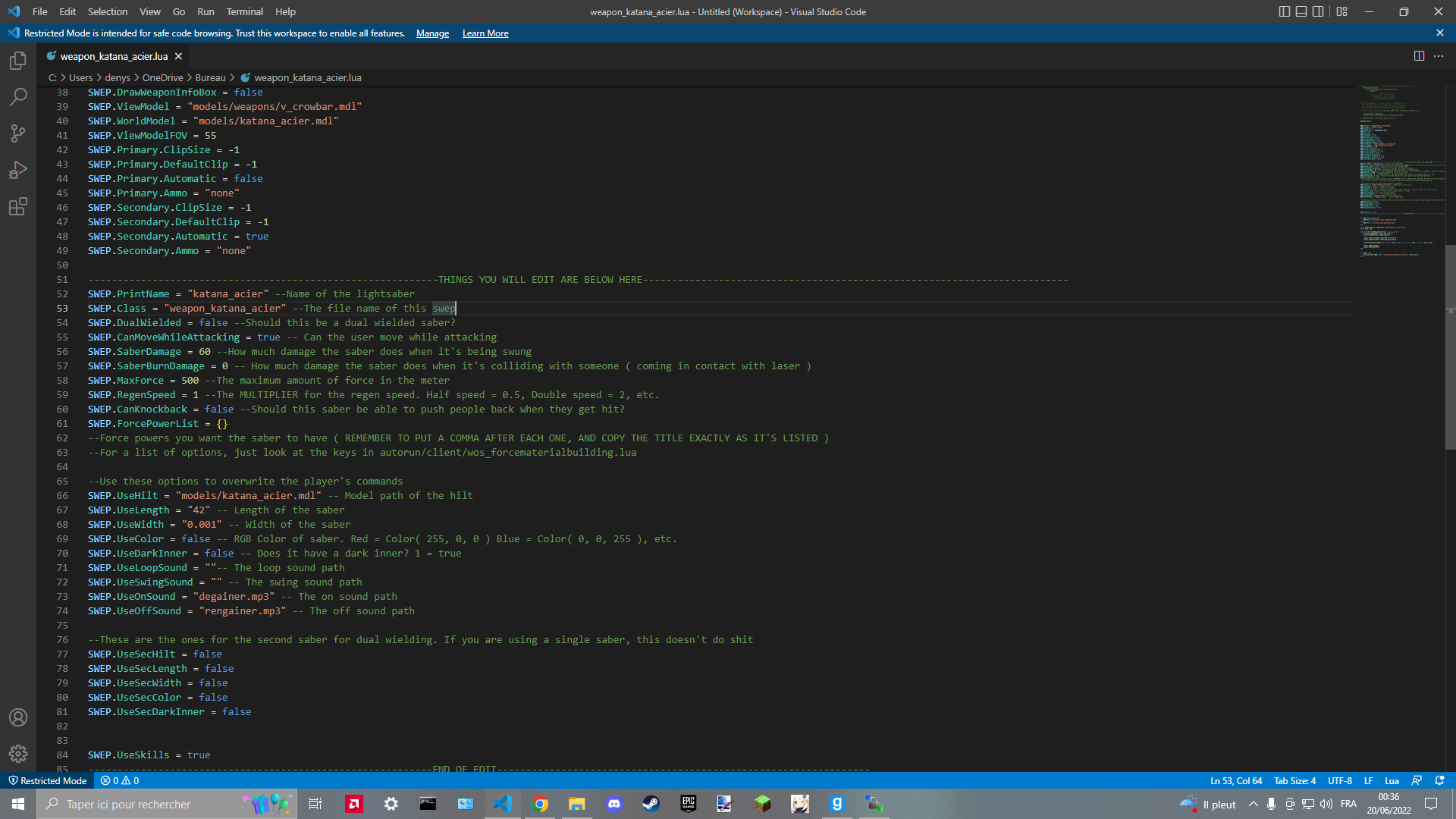Open the Accounts menu icon

coord(18,717)
